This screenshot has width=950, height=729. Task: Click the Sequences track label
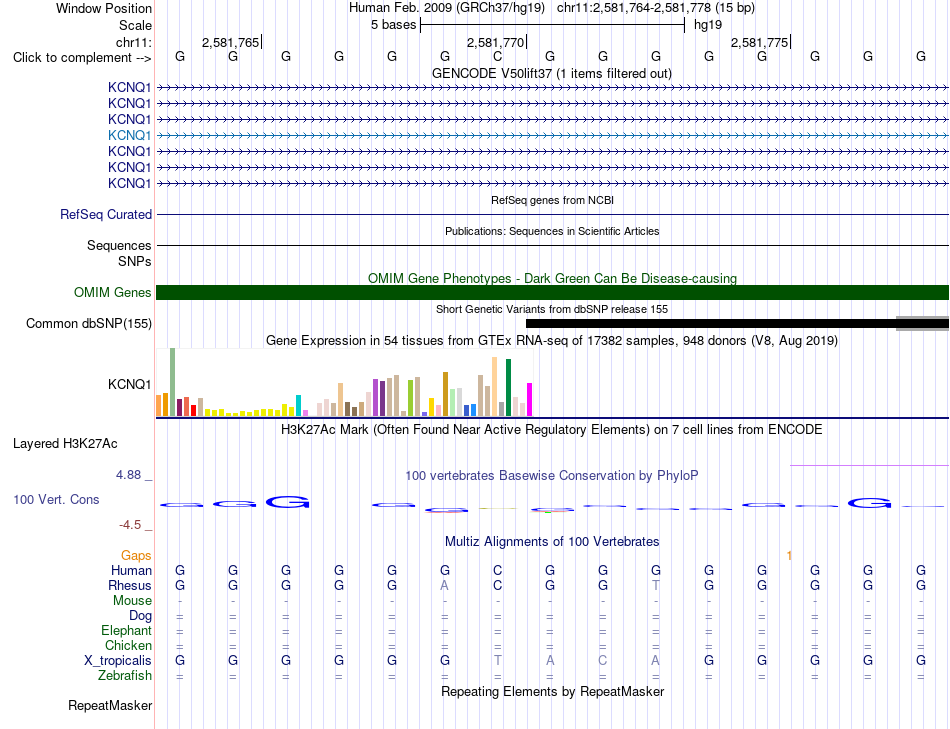119,245
